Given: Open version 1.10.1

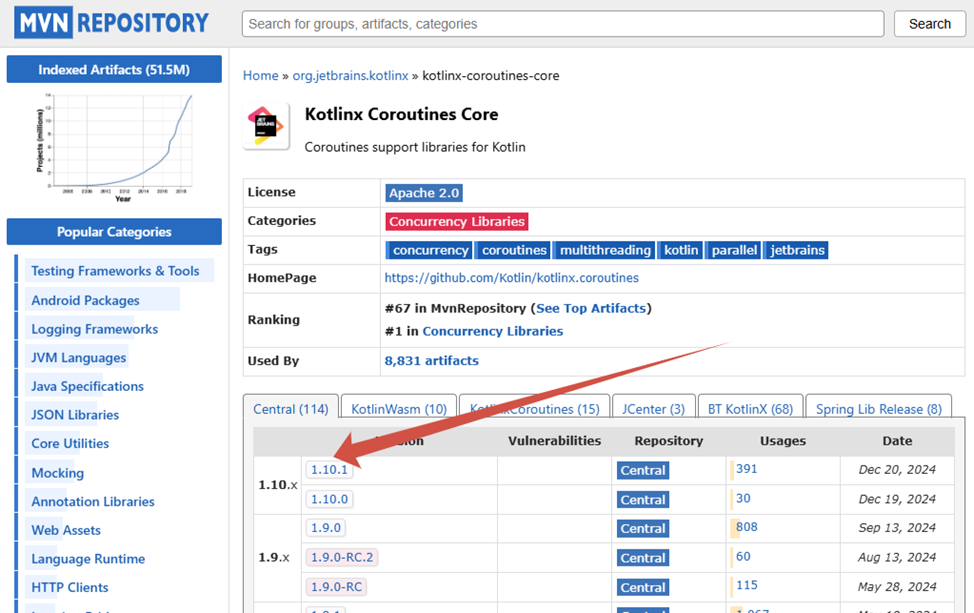Looking at the screenshot, I should click(x=329, y=470).
